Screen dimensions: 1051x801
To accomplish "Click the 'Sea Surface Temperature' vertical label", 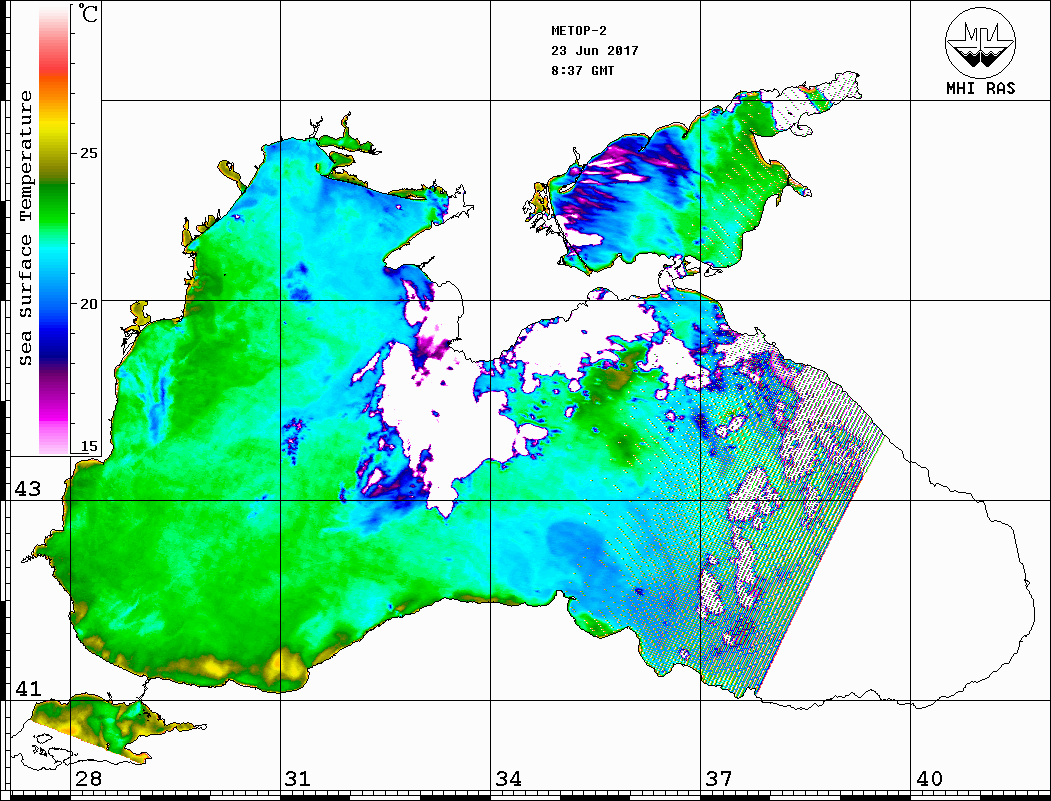I will coord(25,229).
